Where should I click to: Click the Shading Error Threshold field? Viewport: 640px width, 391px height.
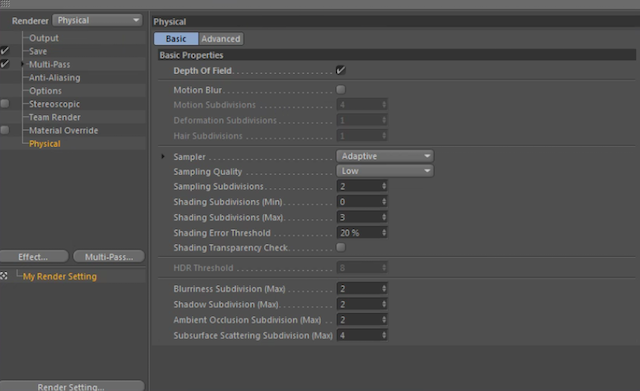362,233
